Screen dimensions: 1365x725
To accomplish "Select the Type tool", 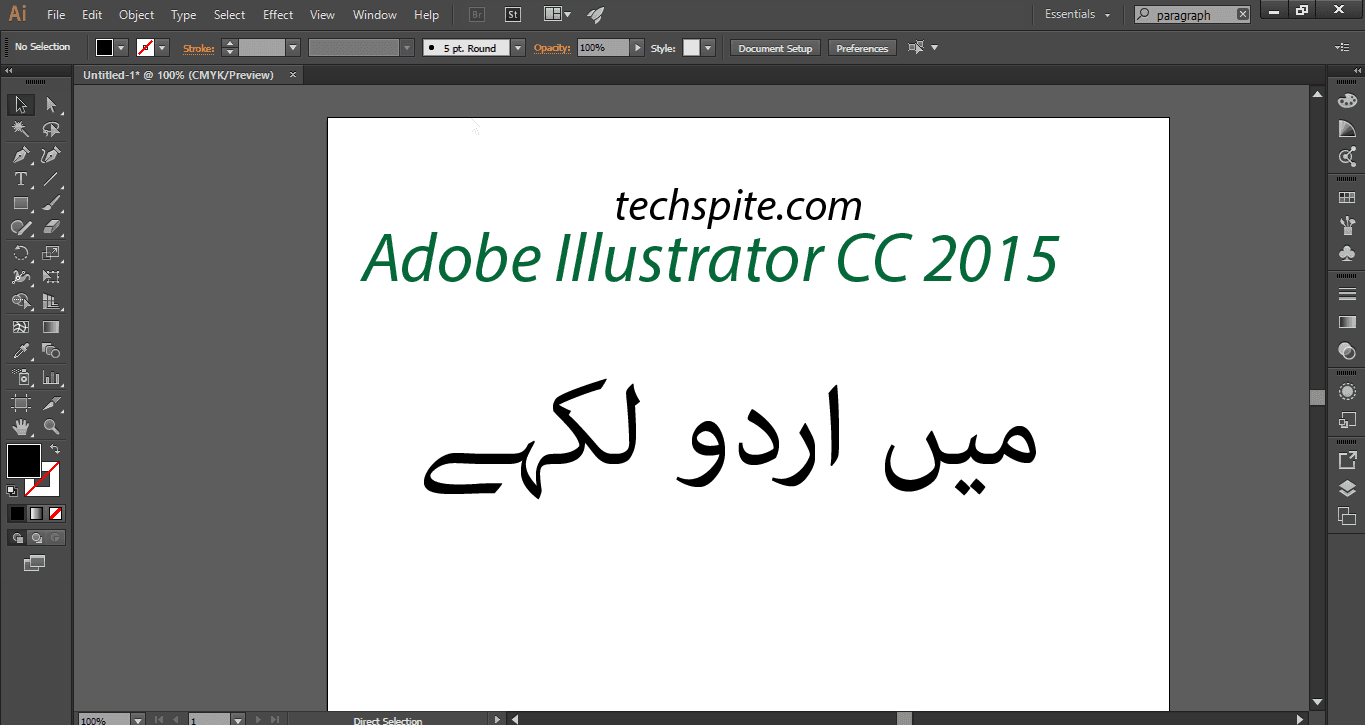I will tap(20, 178).
